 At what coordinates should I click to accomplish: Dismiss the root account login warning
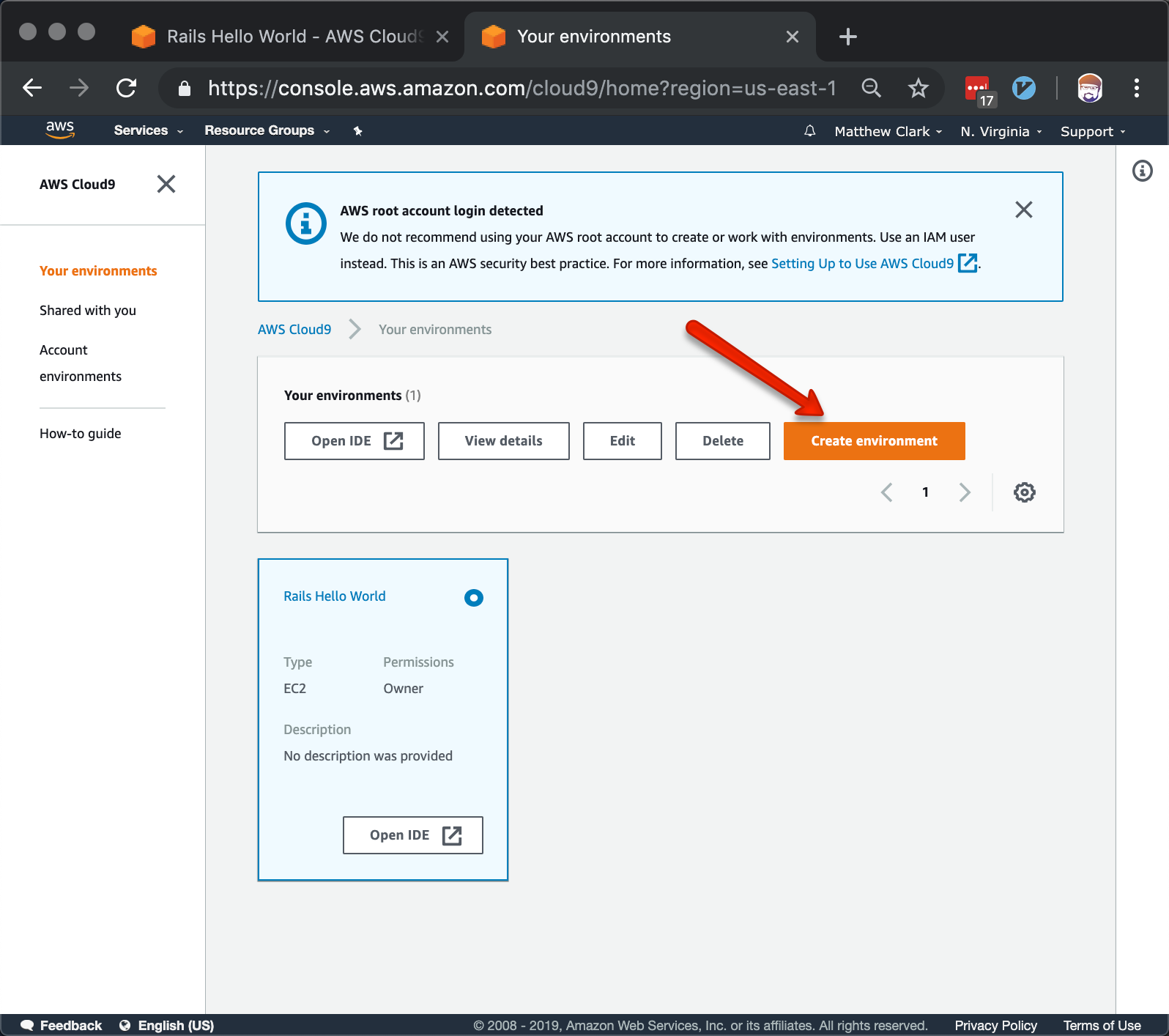[1023, 210]
